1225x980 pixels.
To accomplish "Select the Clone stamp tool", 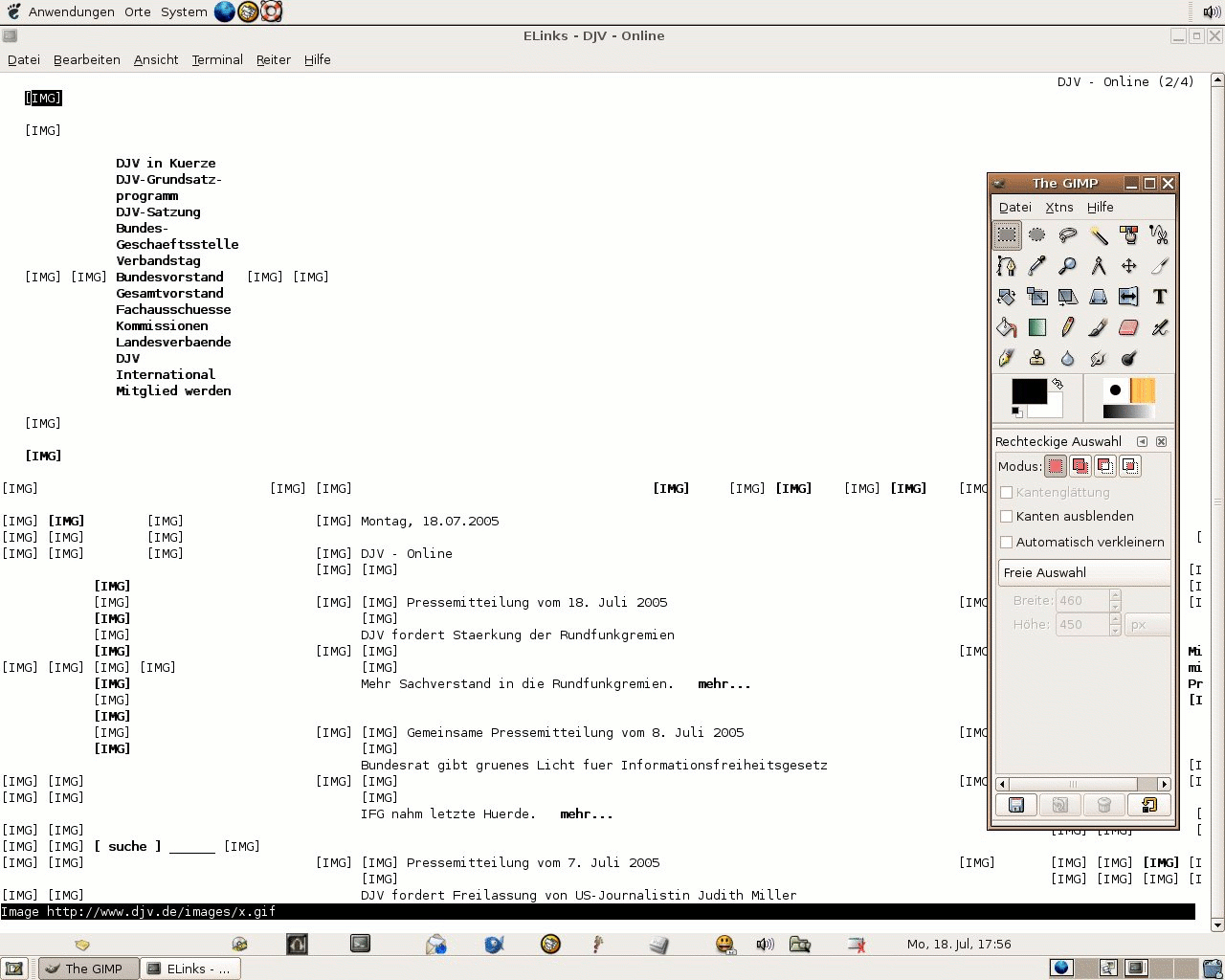I will tap(1037, 358).
